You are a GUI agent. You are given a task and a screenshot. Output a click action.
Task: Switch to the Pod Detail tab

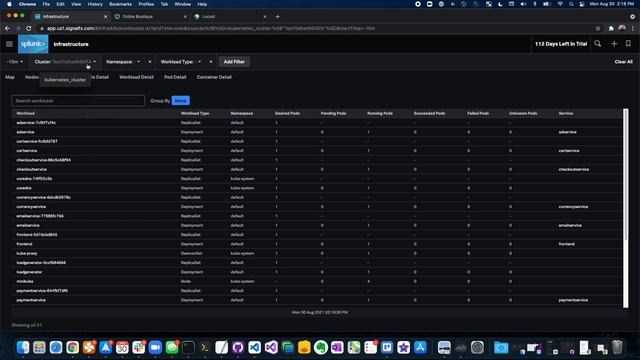175,77
